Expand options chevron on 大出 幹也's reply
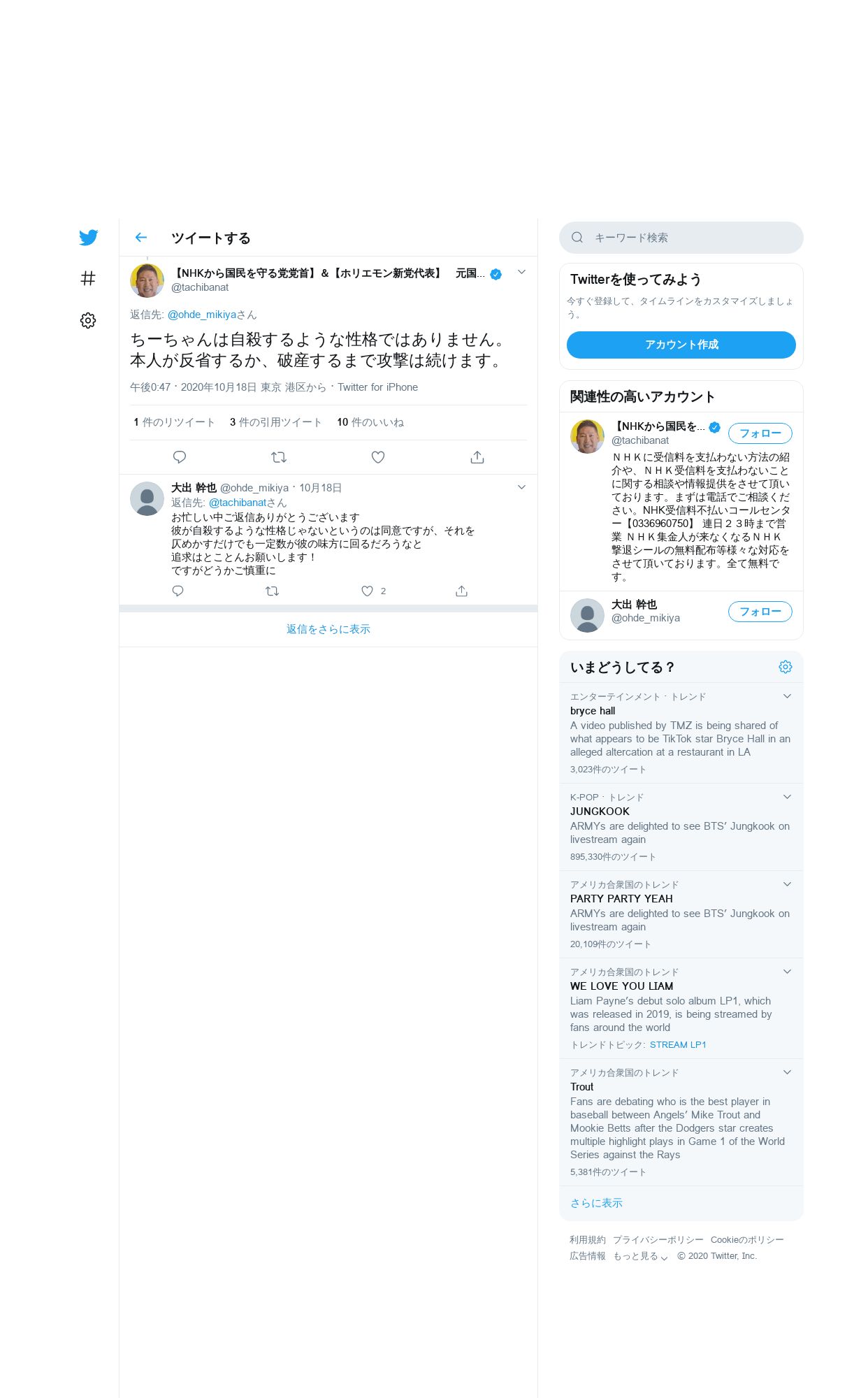The image size is (868, 1398). click(521, 487)
